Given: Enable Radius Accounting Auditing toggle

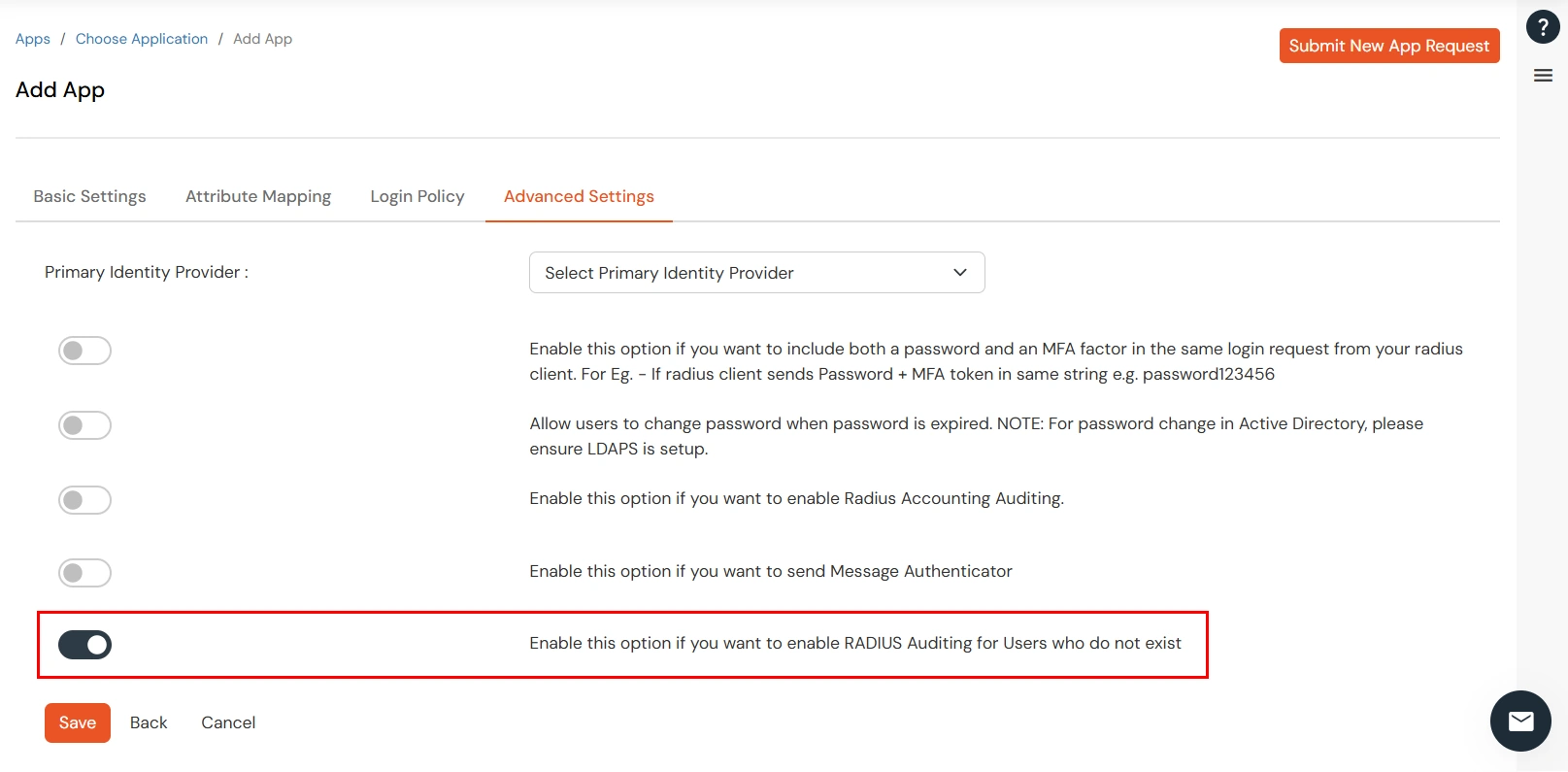Looking at the screenshot, I should point(84,499).
